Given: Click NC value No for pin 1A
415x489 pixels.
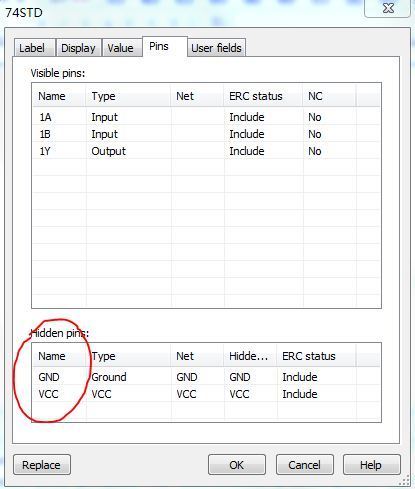Looking at the screenshot, I should (x=315, y=117).
